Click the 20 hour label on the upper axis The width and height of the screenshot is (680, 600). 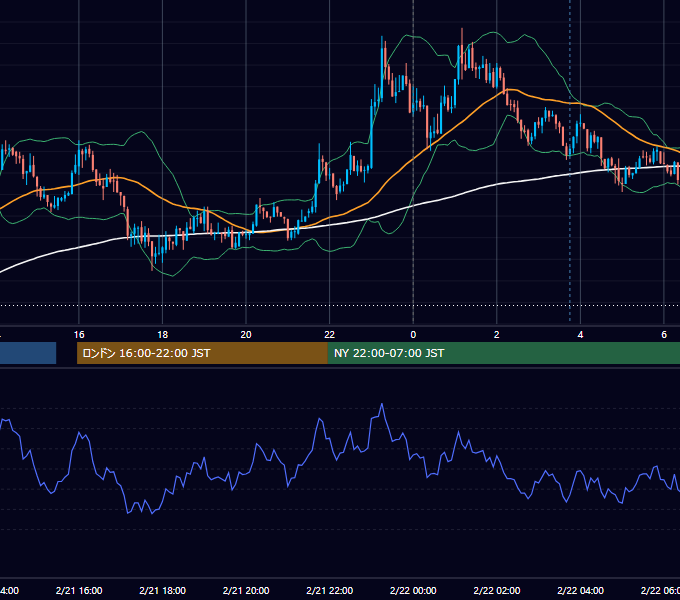(x=246, y=335)
